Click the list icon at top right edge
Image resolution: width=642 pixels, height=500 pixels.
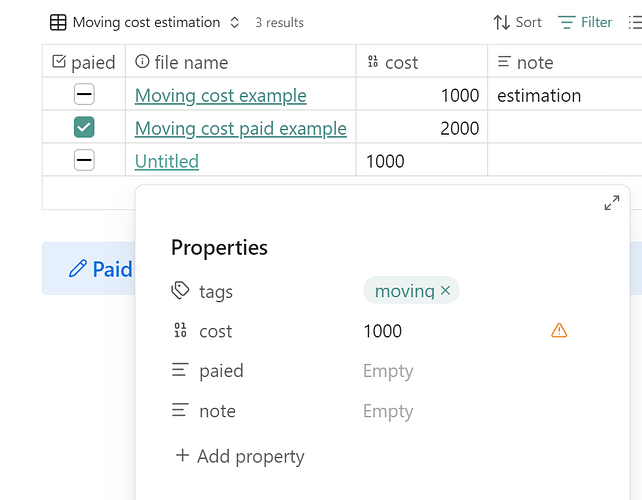coord(634,22)
